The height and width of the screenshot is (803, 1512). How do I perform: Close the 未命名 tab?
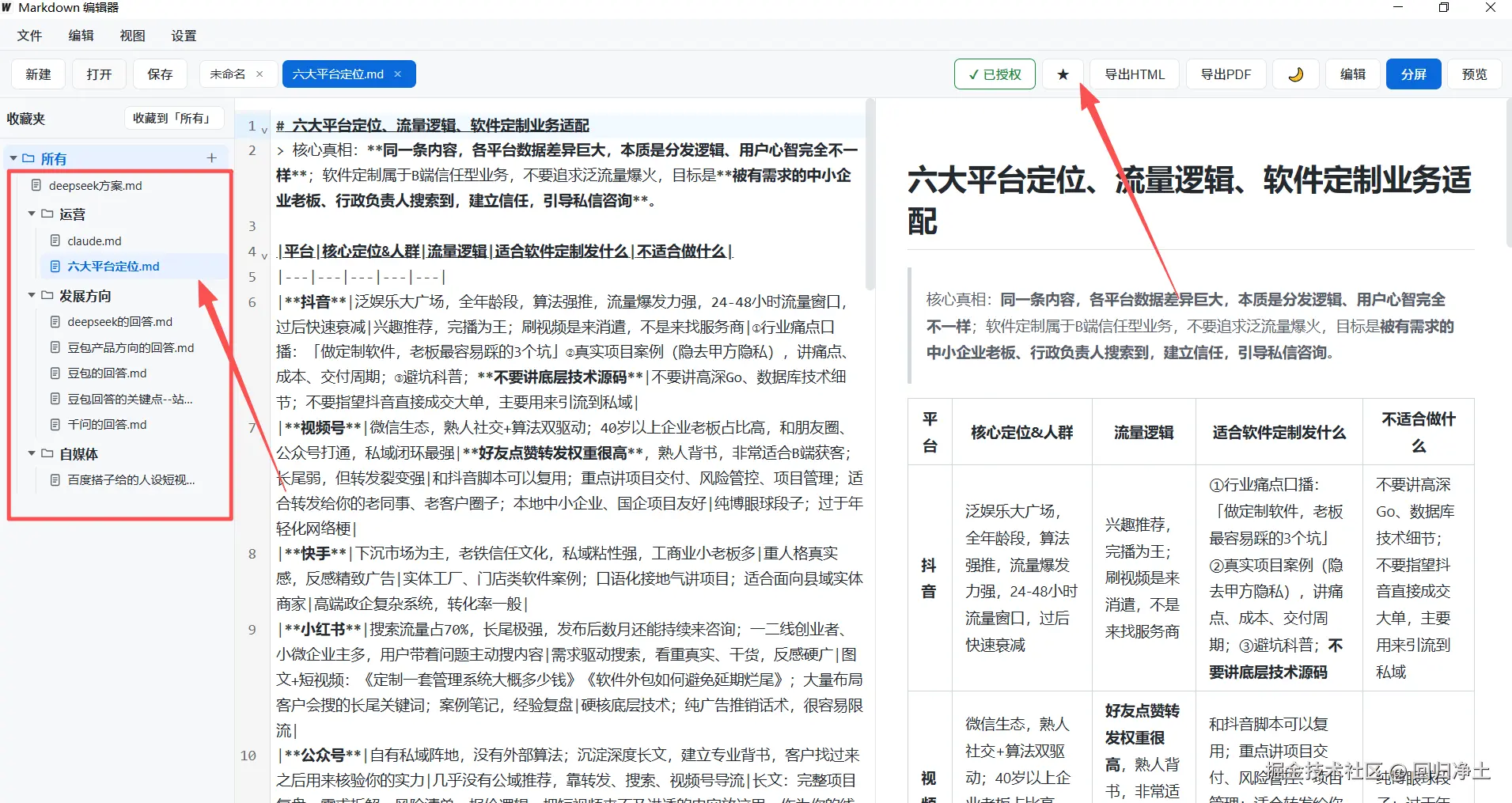pyautogui.click(x=260, y=74)
